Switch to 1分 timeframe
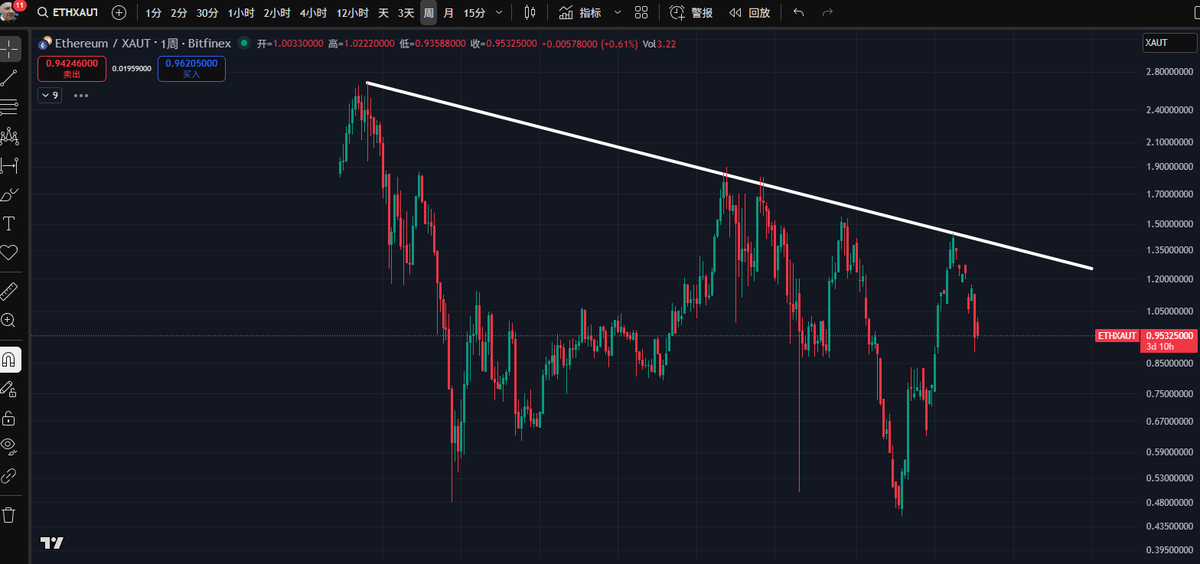 pos(152,13)
